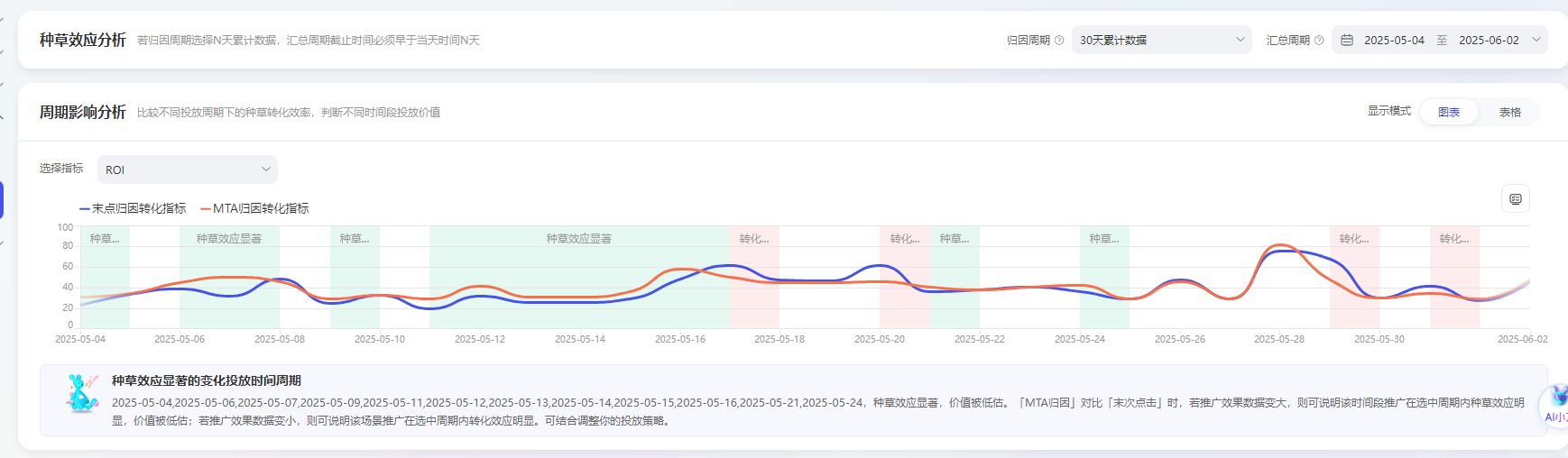The image size is (1568, 458).
Task: Expand the date range picker arrow
Action: (1536, 41)
